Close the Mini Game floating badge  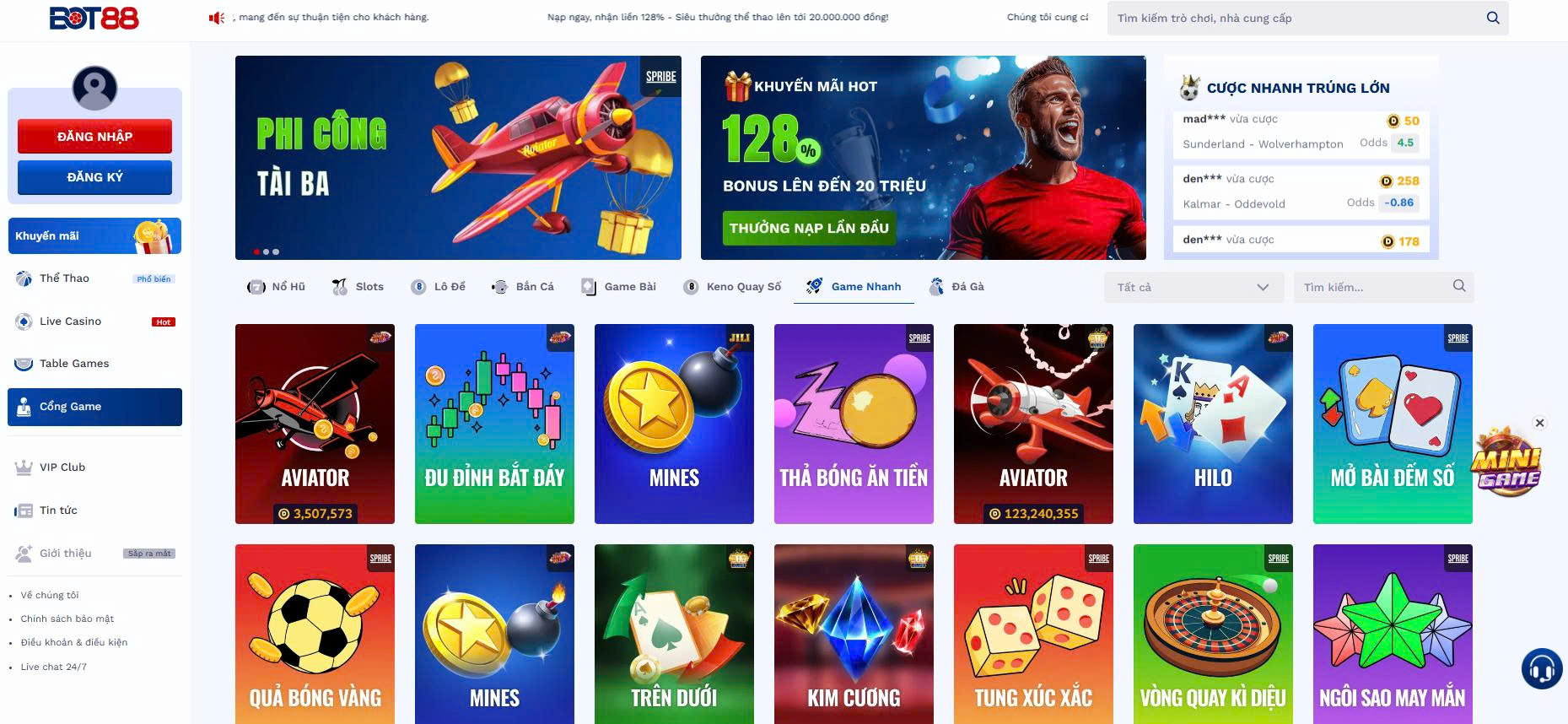1539,423
